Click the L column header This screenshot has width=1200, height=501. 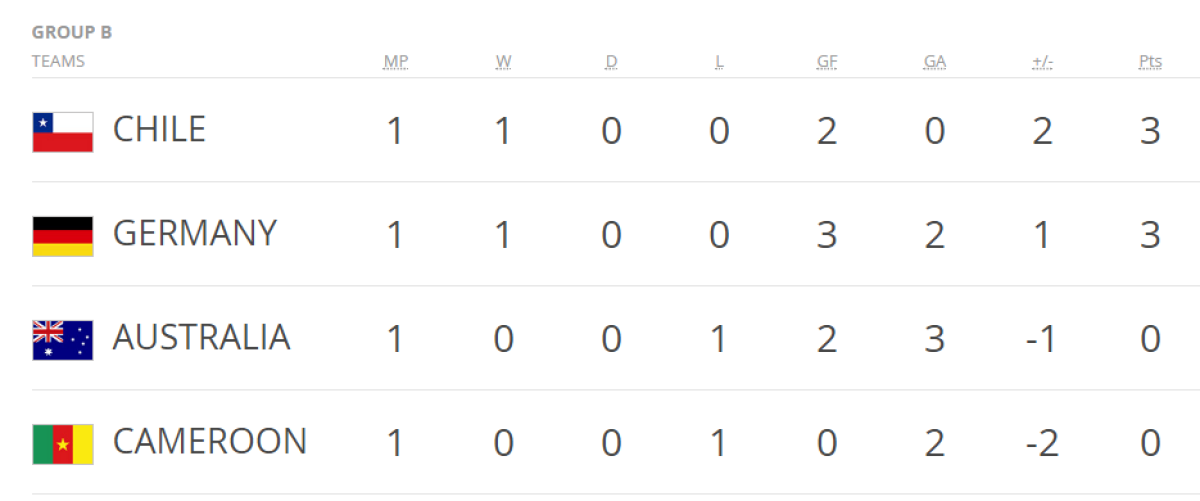click(719, 62)
